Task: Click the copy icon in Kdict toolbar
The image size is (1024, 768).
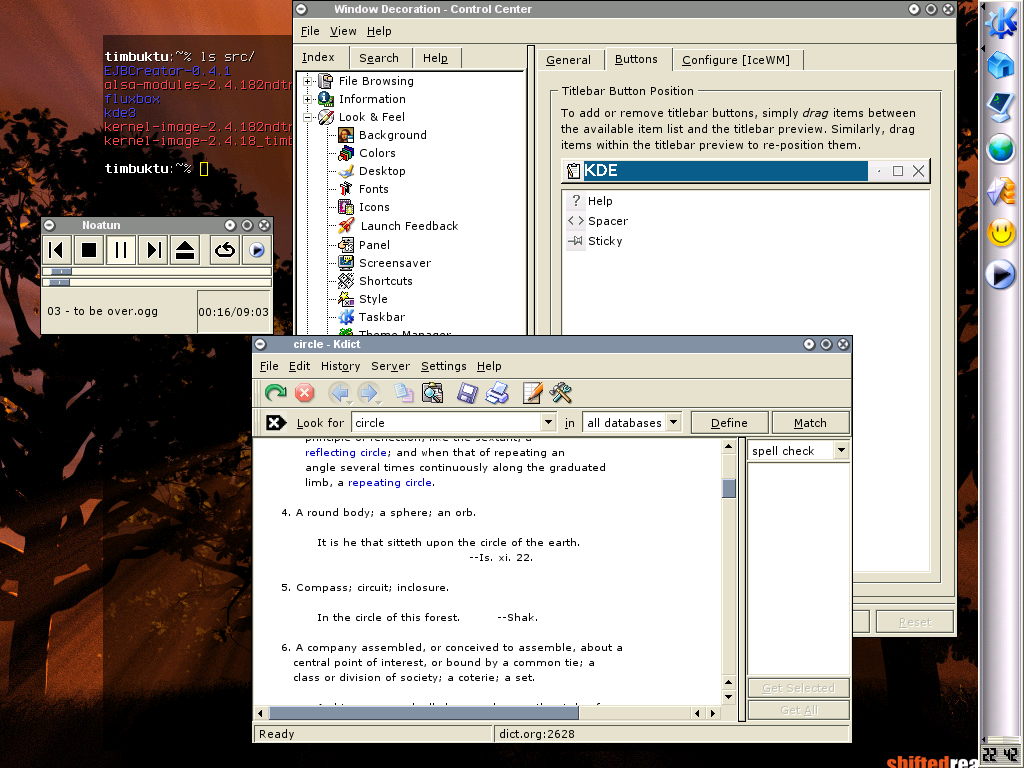Action: [404, 393]
